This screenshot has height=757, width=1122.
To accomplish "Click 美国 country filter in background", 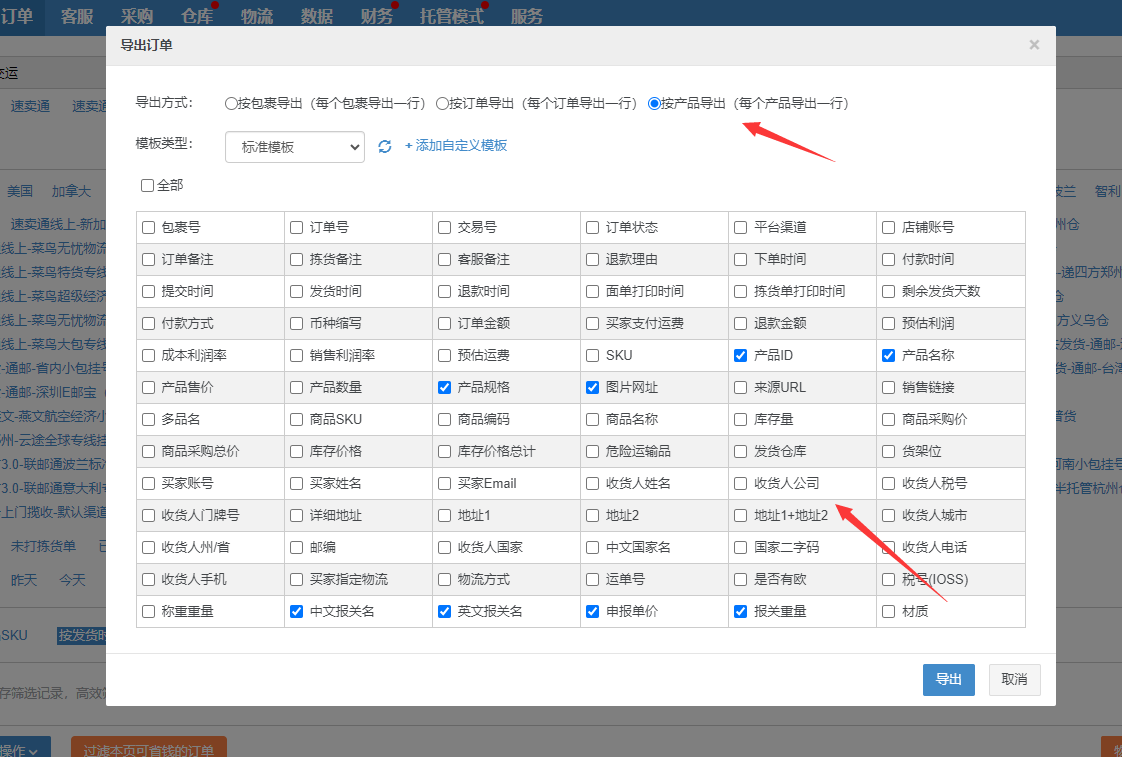I will (x=20, y=191).
